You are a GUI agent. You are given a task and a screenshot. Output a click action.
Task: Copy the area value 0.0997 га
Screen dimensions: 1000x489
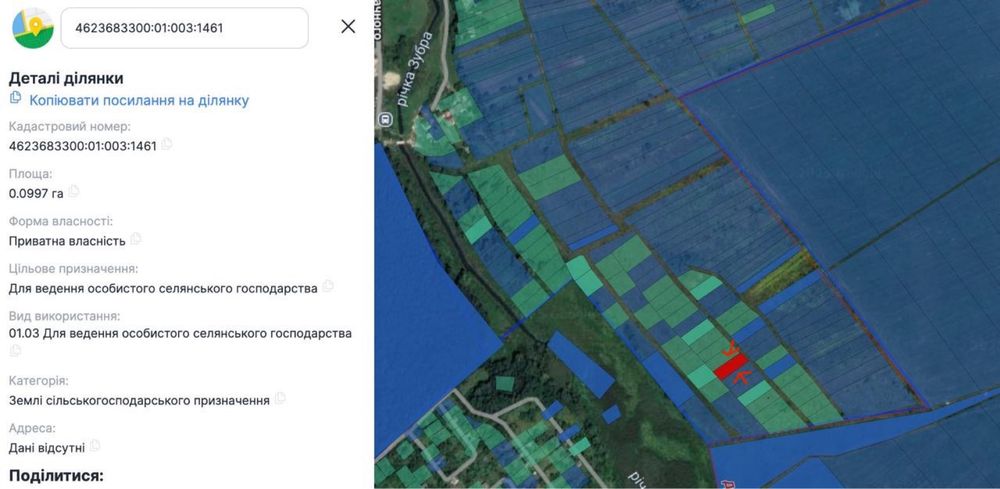click(x=74, y=191)
